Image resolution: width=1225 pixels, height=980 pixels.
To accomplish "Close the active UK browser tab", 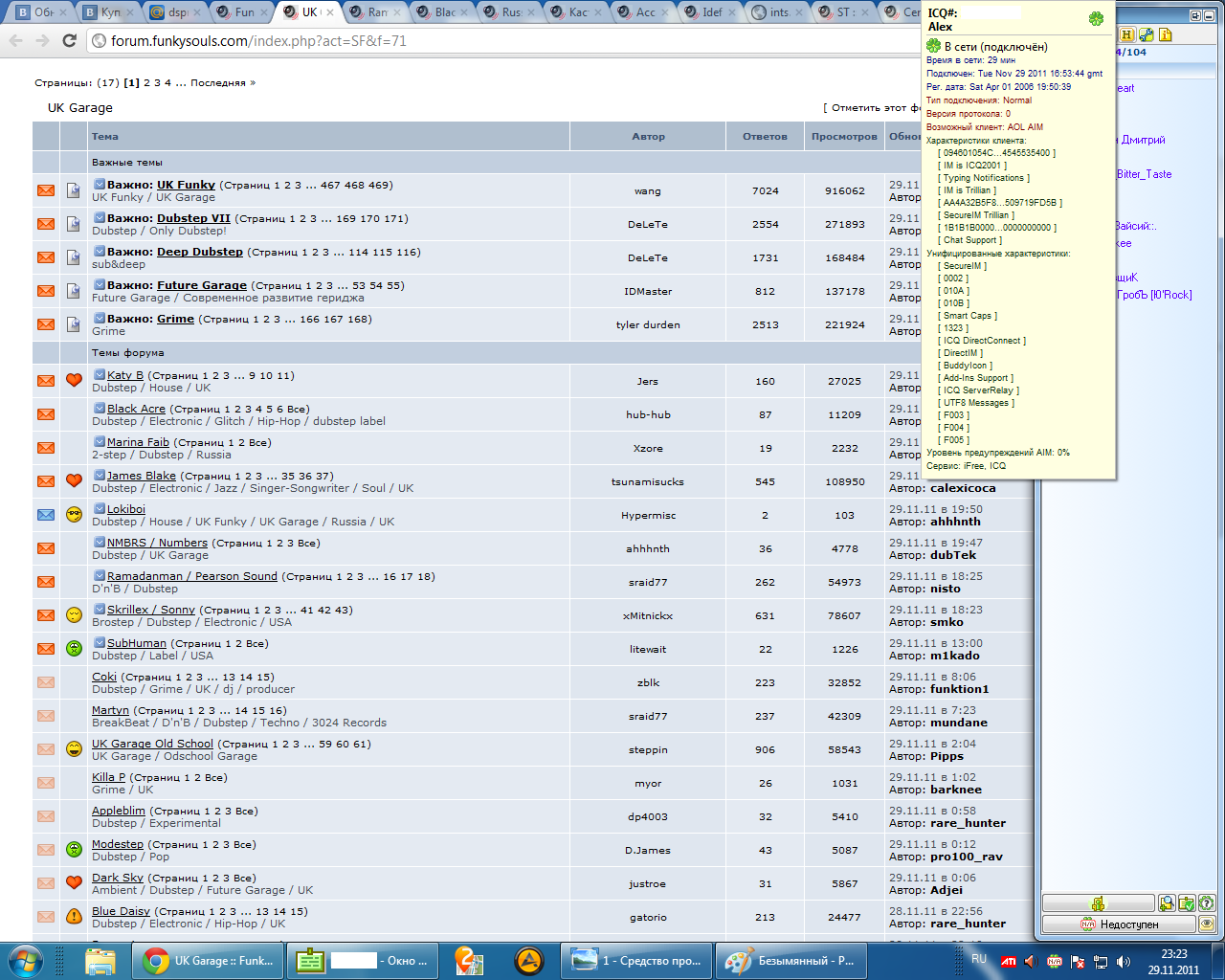I will coord(329,12).
